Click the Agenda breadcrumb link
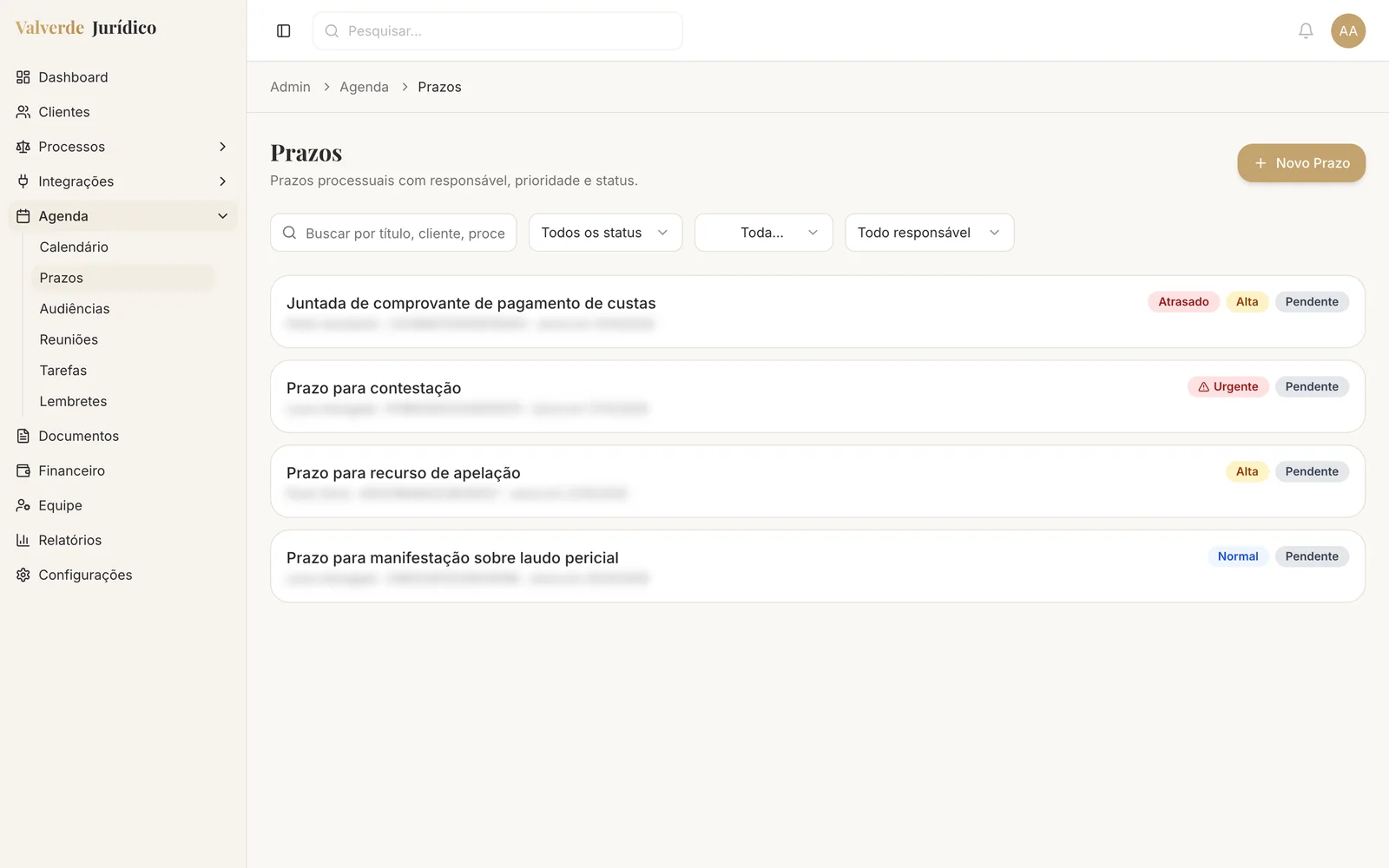Viewport: 1389px width, 868px height. pyautogui.click(x=364, y=87)
